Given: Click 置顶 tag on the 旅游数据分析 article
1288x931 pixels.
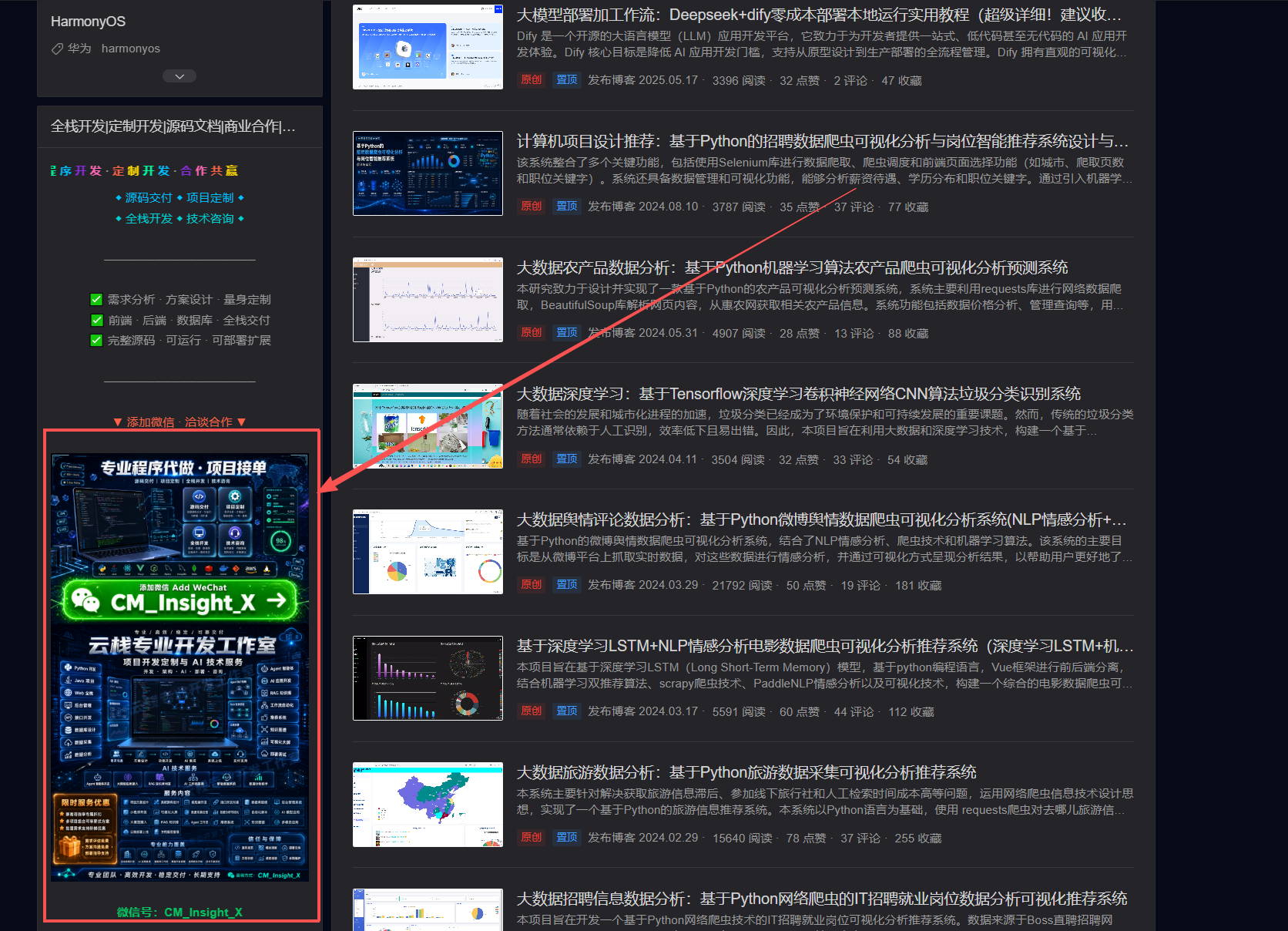Looking at the screenshot, I should coord(567,838).
